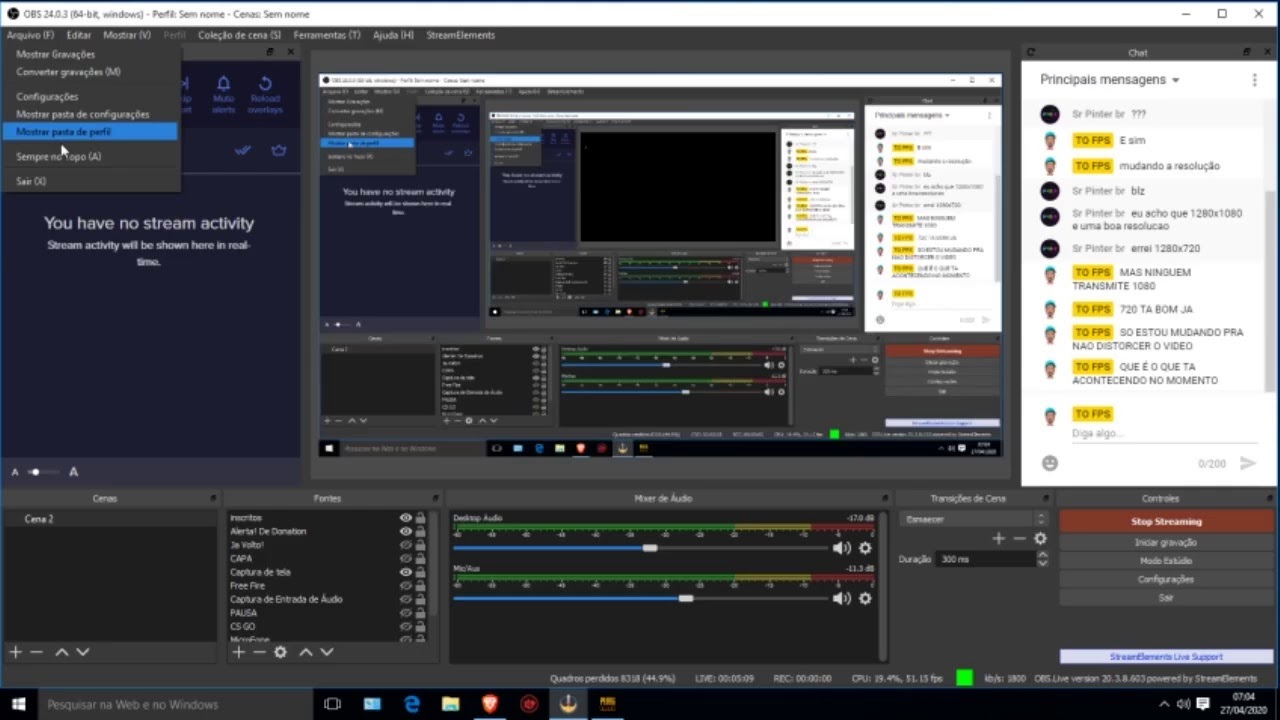Pop out the Fontes dock panel
This screenshot has height=720, width=1280.
(x=436, y=498)
